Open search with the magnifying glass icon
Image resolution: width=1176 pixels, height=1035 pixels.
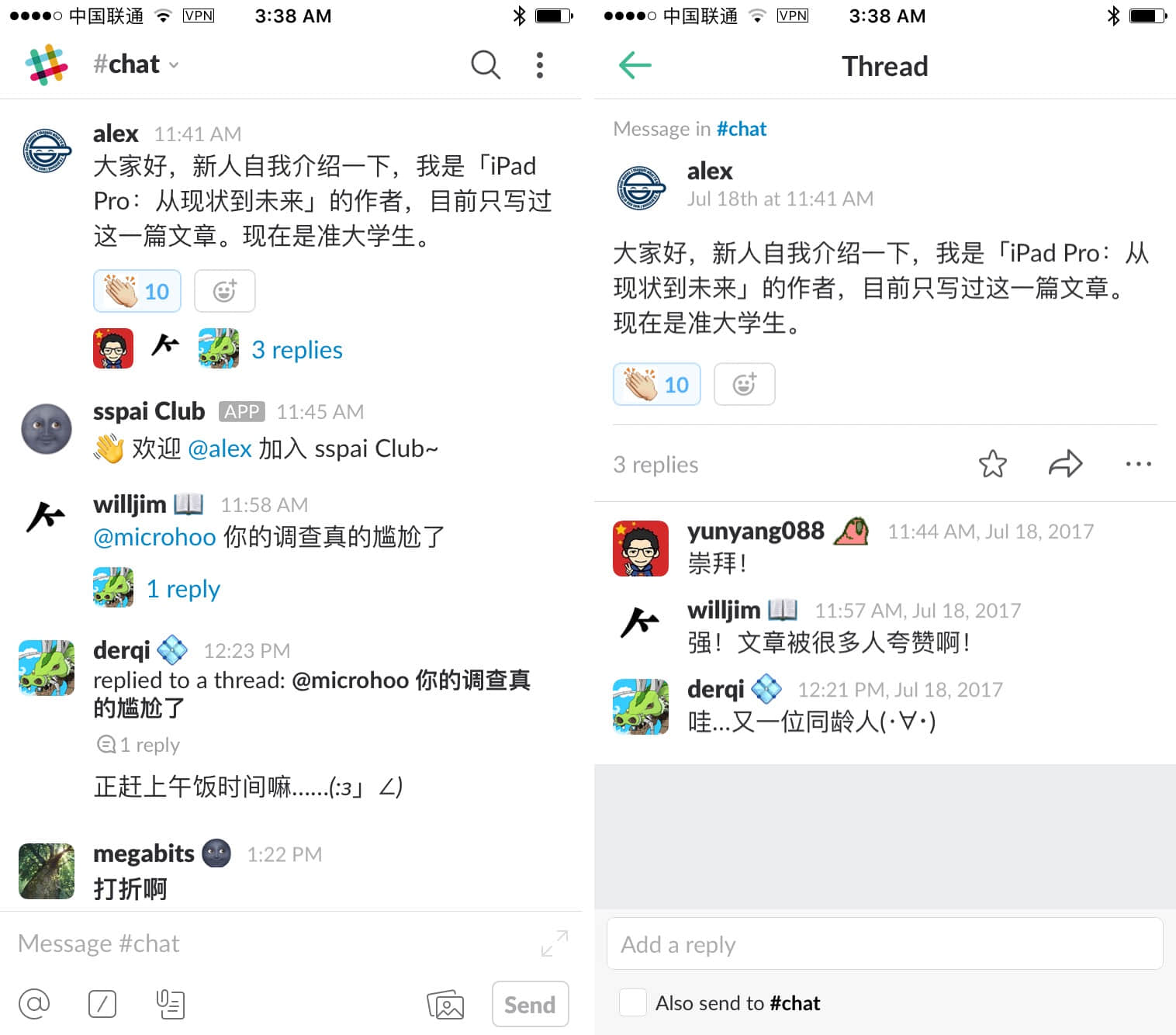(486, 65)
